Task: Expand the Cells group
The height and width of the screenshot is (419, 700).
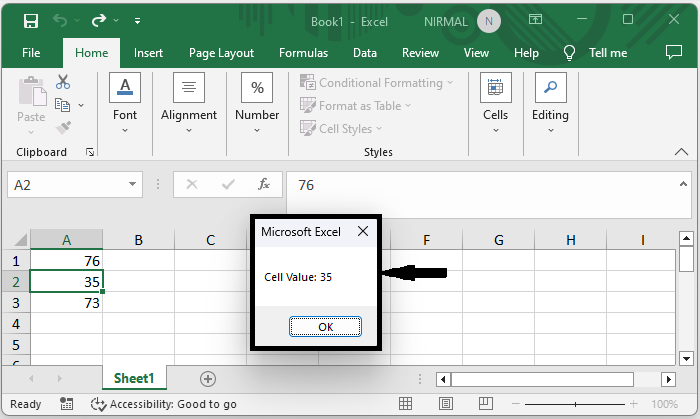Action: coord(496,103)
